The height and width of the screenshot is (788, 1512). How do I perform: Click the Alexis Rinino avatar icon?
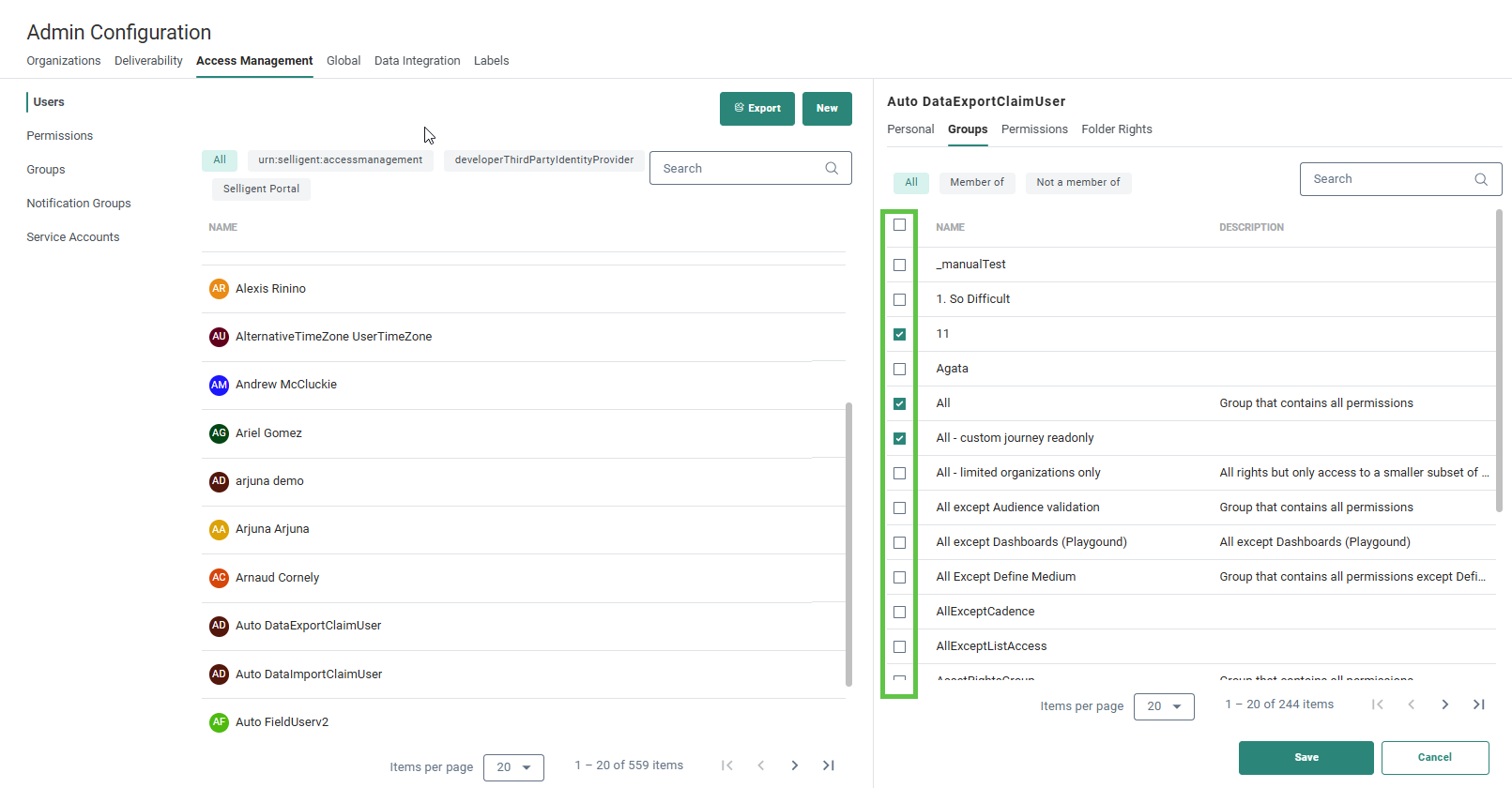[x=219, y=289]
